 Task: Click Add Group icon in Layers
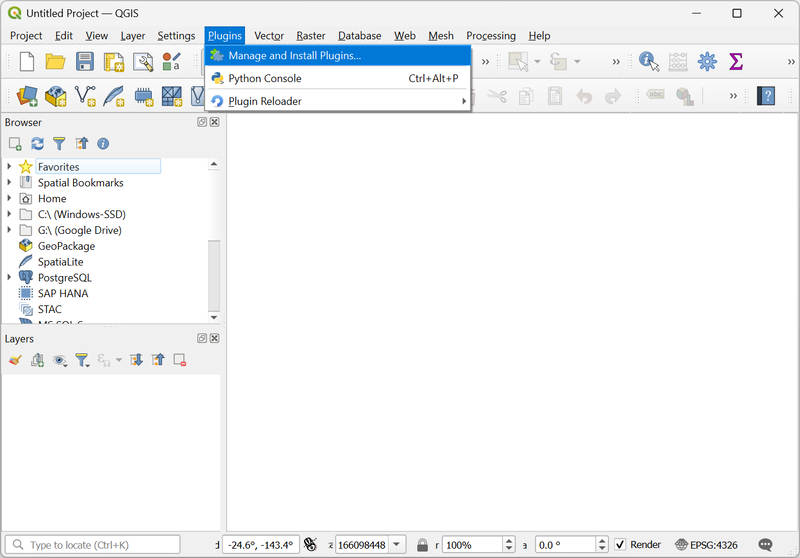[37, 360]
